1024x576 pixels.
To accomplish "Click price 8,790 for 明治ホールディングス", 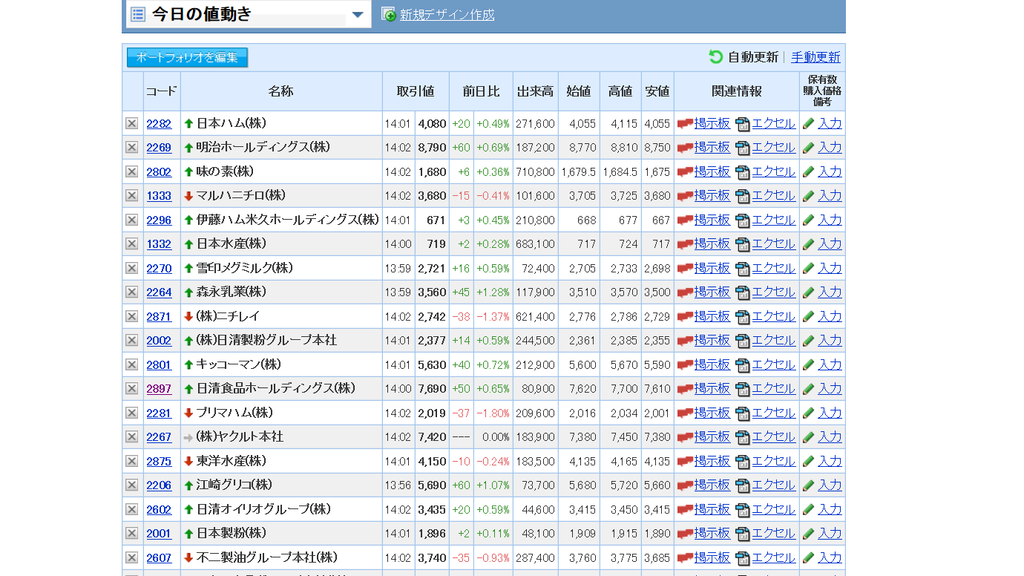I will [432, 148].
